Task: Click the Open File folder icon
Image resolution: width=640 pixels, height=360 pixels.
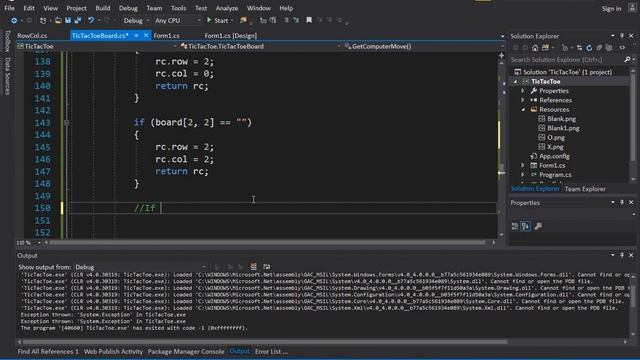Action: pos(58,20)
